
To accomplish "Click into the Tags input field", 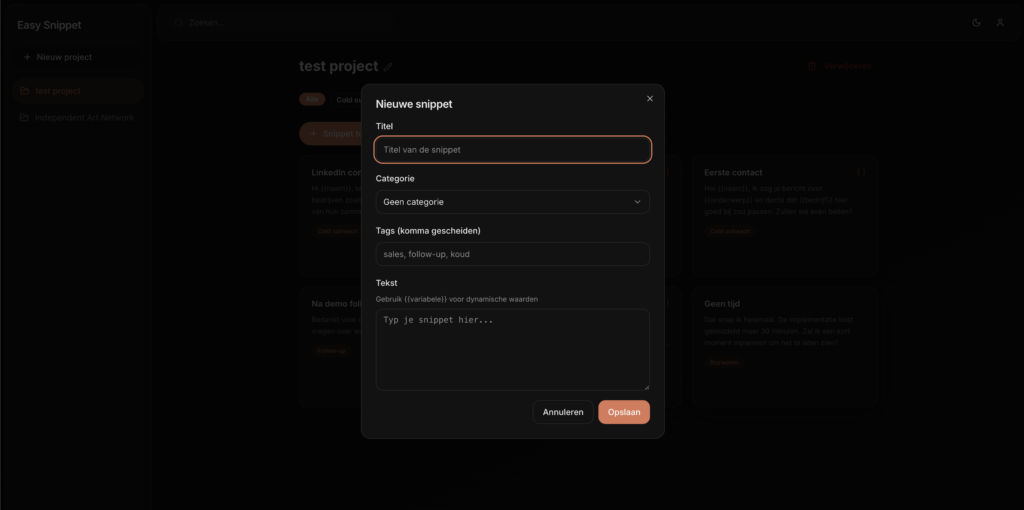I will (512, 254).
